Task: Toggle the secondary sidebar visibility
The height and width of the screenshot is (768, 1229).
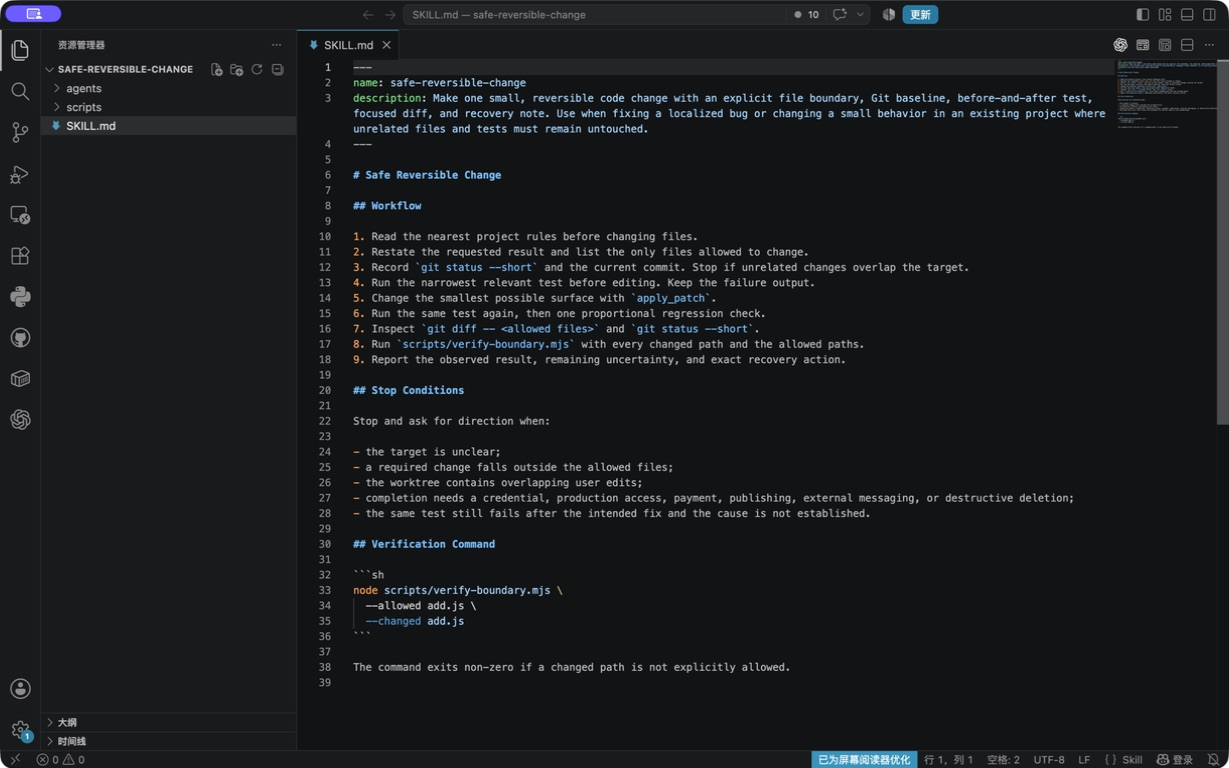Action: pos(1209,15)
